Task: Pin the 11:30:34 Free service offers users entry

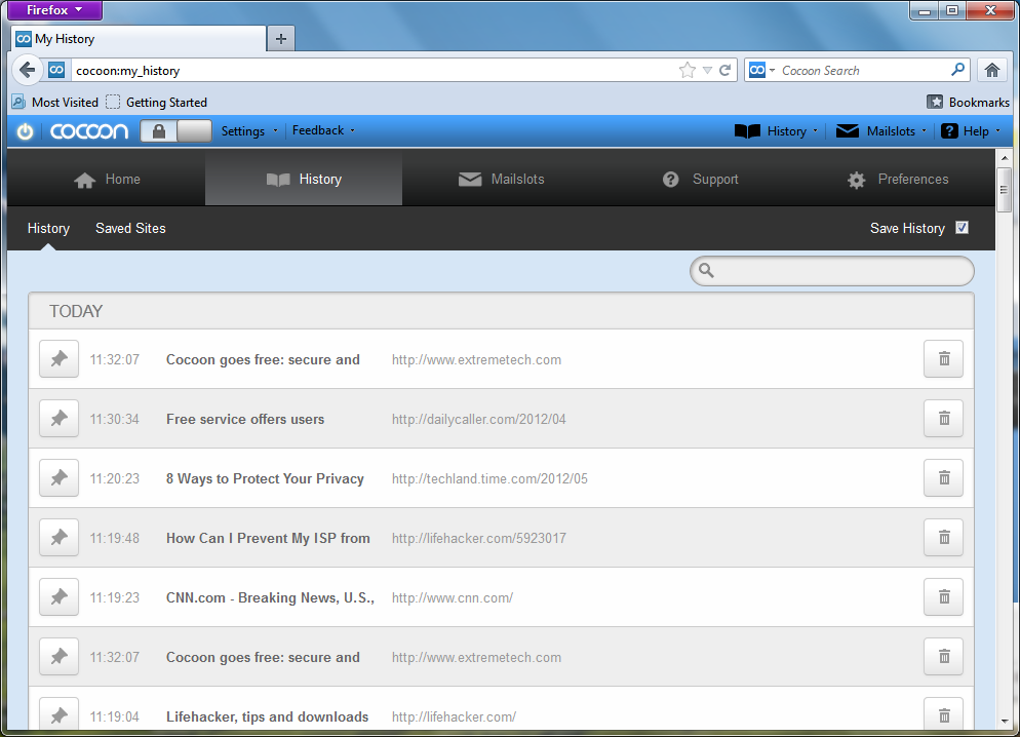Action: pos(59,418)
